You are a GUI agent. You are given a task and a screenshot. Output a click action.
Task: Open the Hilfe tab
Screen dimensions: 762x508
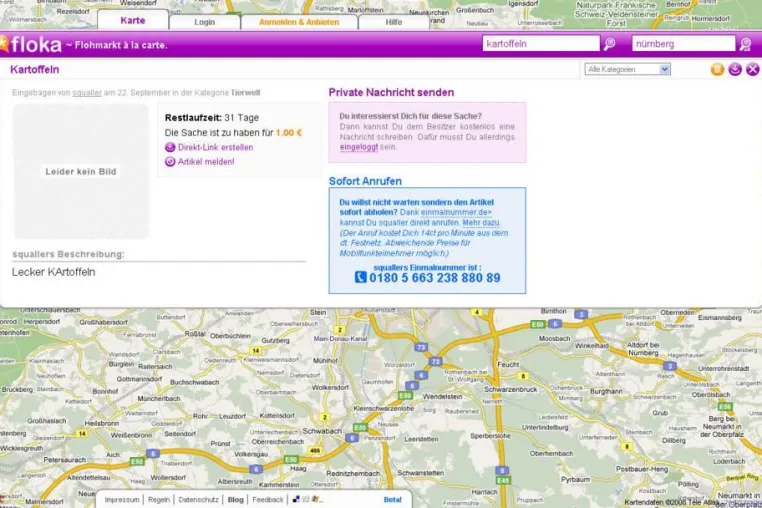coord(394,22)
